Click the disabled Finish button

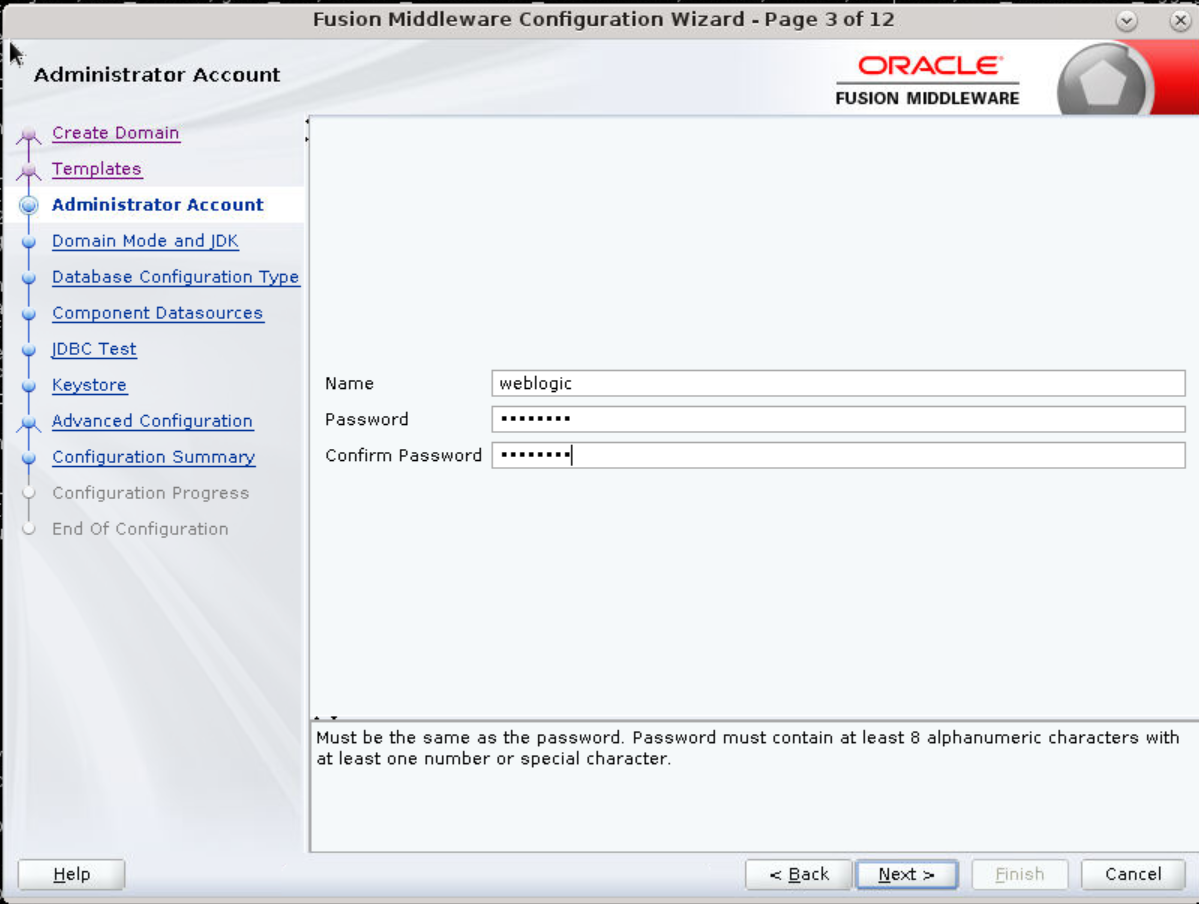point(1019,874)
